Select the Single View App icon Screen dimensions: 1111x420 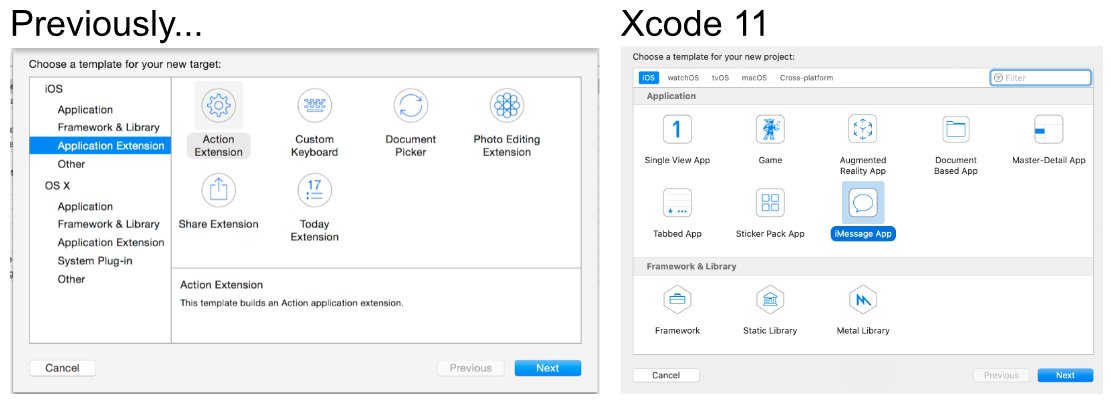(677, 130)
